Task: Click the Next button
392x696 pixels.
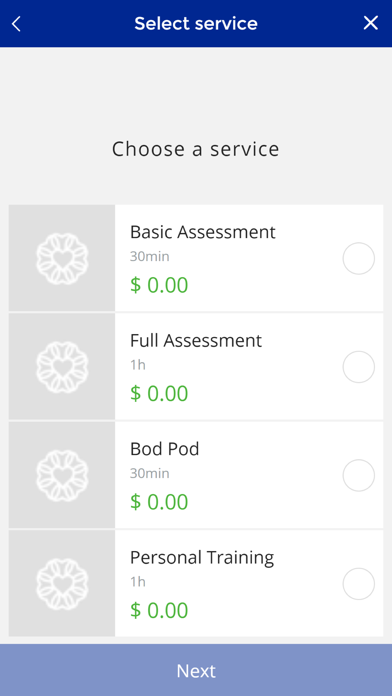Action: (196, 670)
